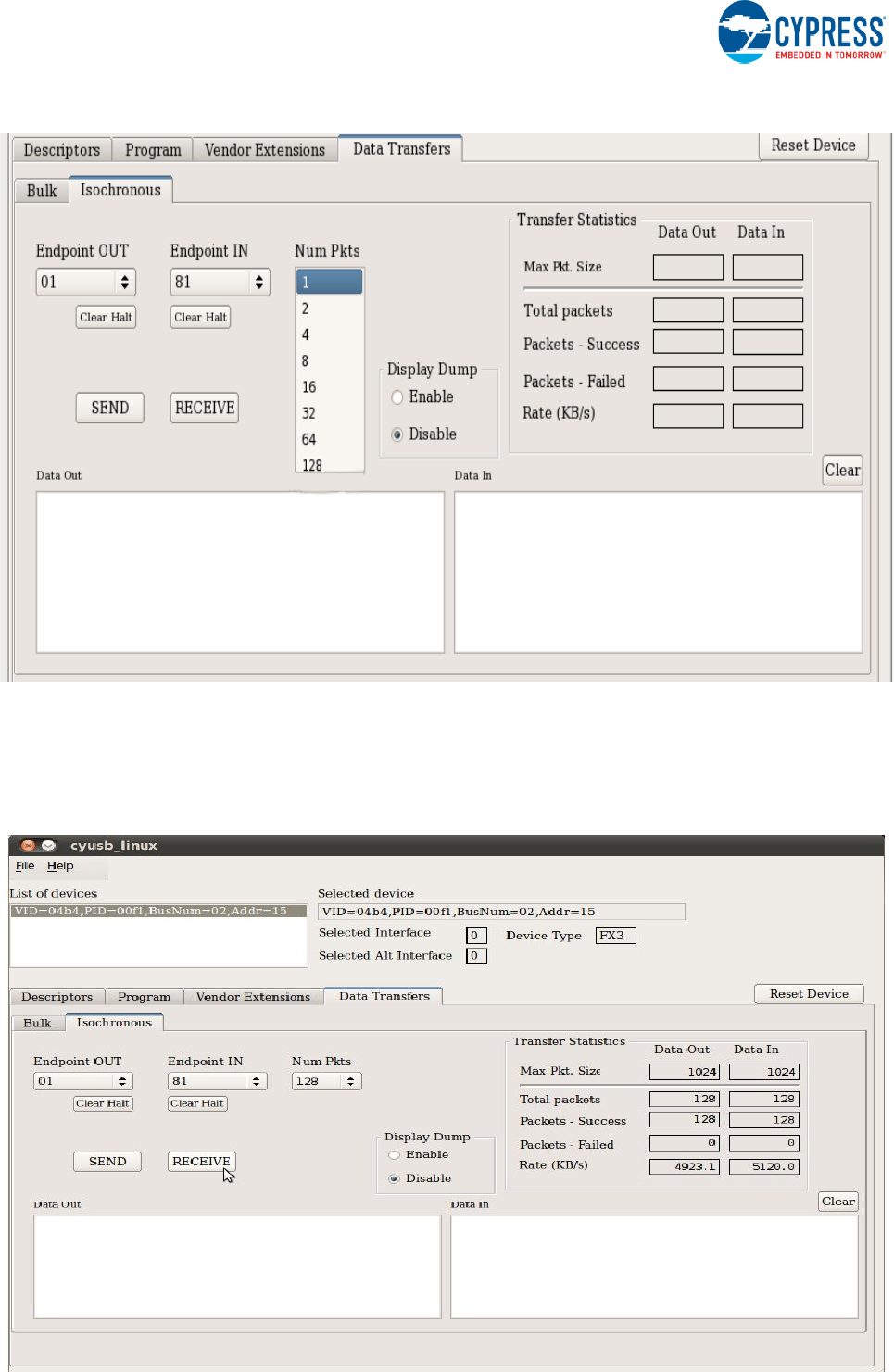Image resolution: width=894 pixels, height=1372 pixels.
Task: Click Data In text area in cyusb_linux
Action: pyautogui.click(x=654, y=1266)
